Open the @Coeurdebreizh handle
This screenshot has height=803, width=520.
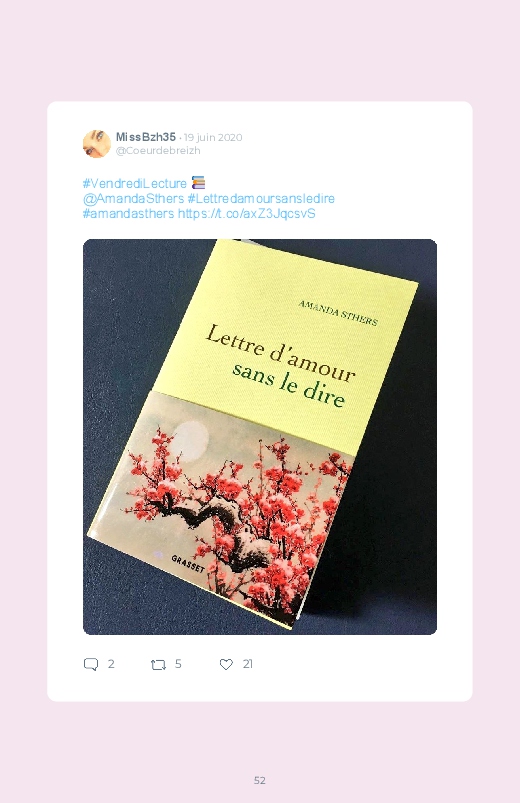[x=158, y=151]
